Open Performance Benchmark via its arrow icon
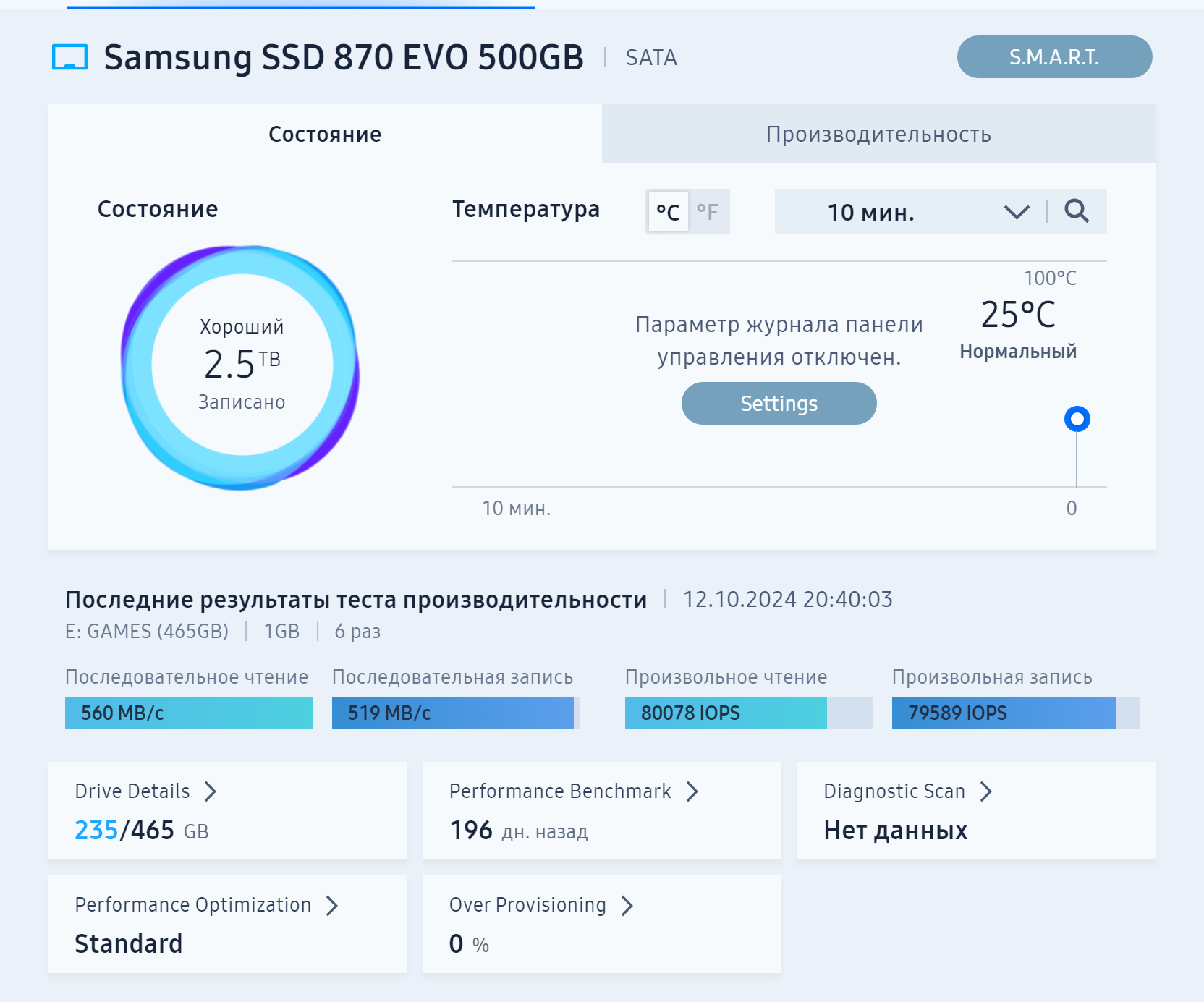Image resolution: width=1204 pixels, height=1002 pixels. tap(692, 791)
